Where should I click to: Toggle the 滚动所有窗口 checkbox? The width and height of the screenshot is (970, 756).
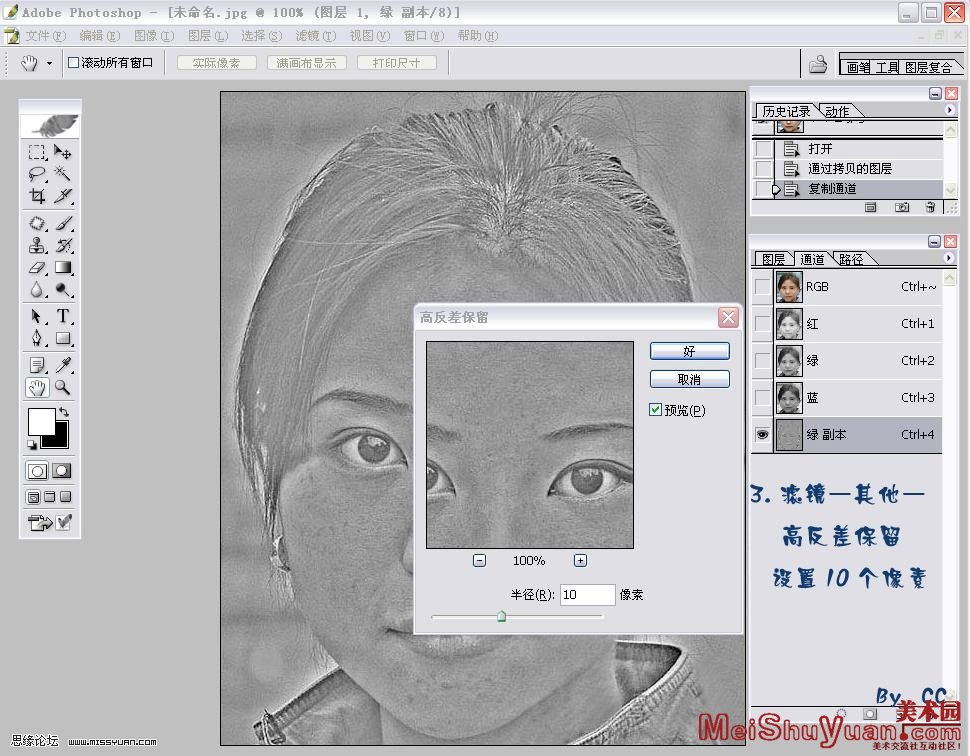tap(74, 63)
